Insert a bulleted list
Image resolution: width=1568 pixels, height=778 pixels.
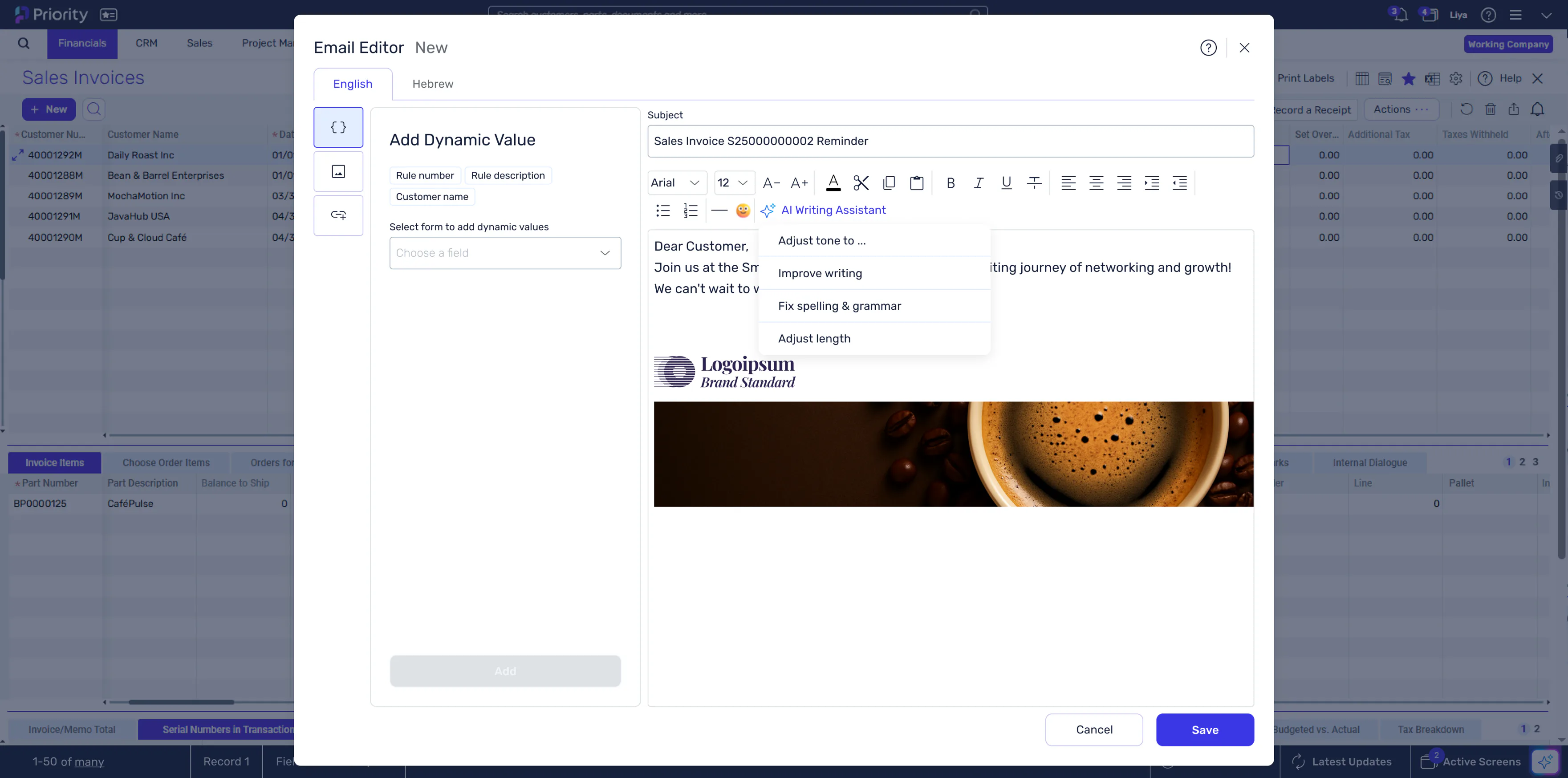coord(662,211)
